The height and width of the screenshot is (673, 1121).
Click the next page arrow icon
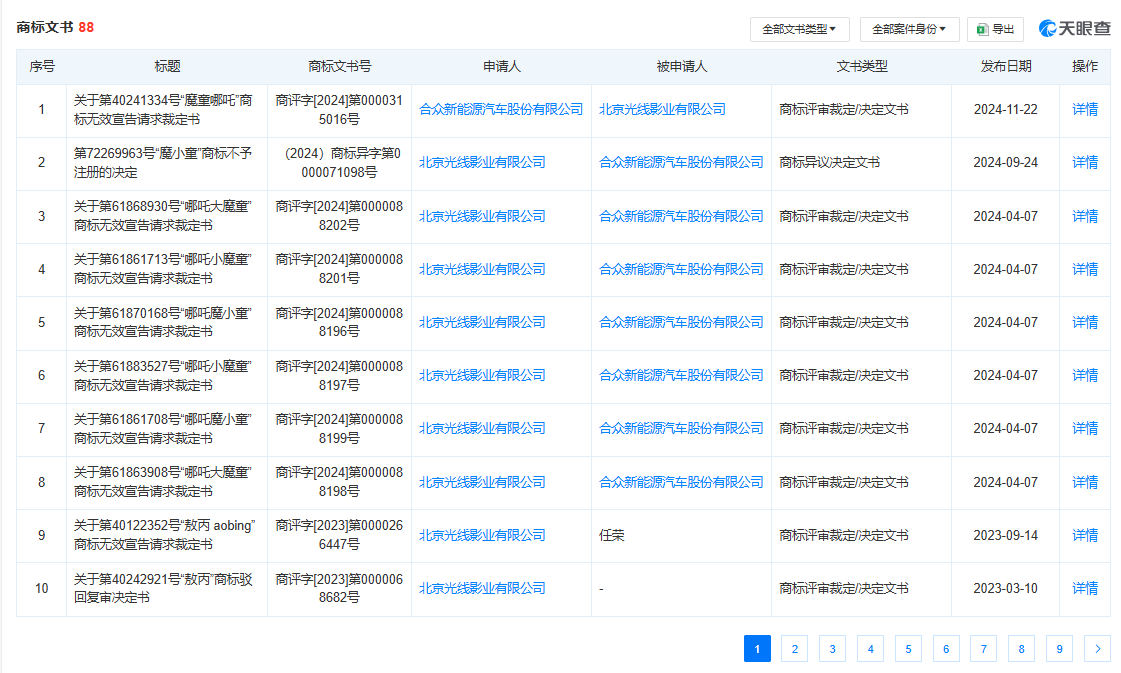(x=1097, y=648)
